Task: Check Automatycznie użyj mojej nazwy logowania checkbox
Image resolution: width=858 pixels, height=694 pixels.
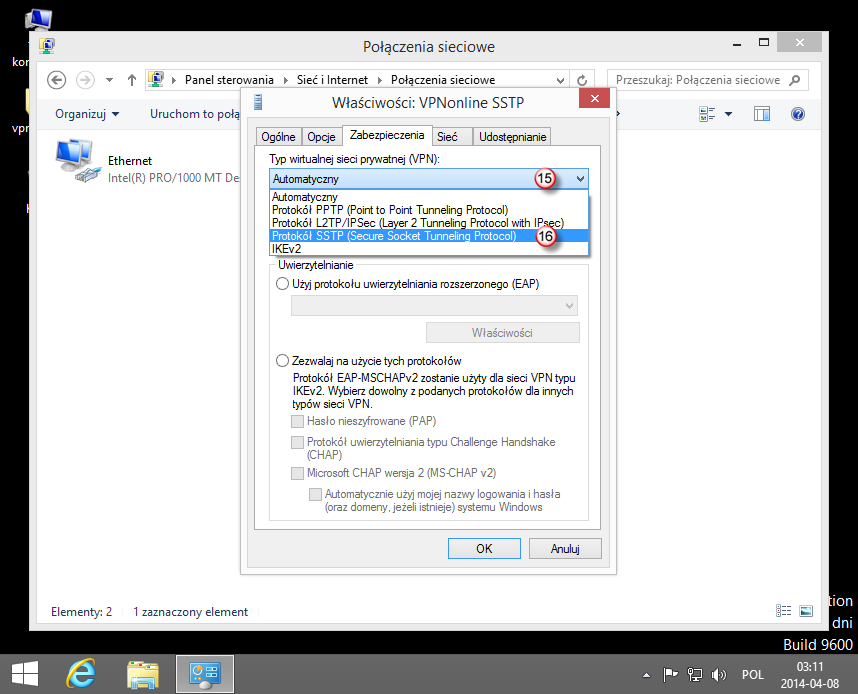Action: 315,495
